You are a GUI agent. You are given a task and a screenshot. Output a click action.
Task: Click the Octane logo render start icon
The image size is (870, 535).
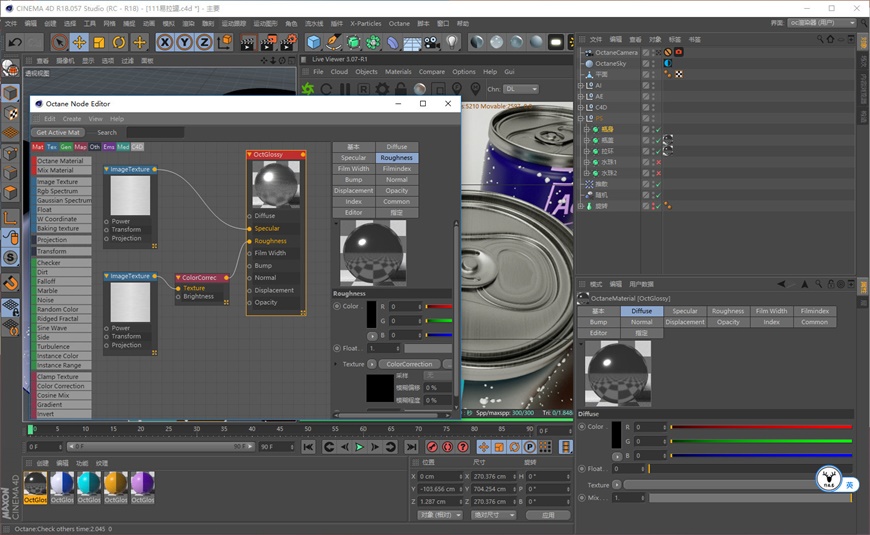tap(308, 89)
